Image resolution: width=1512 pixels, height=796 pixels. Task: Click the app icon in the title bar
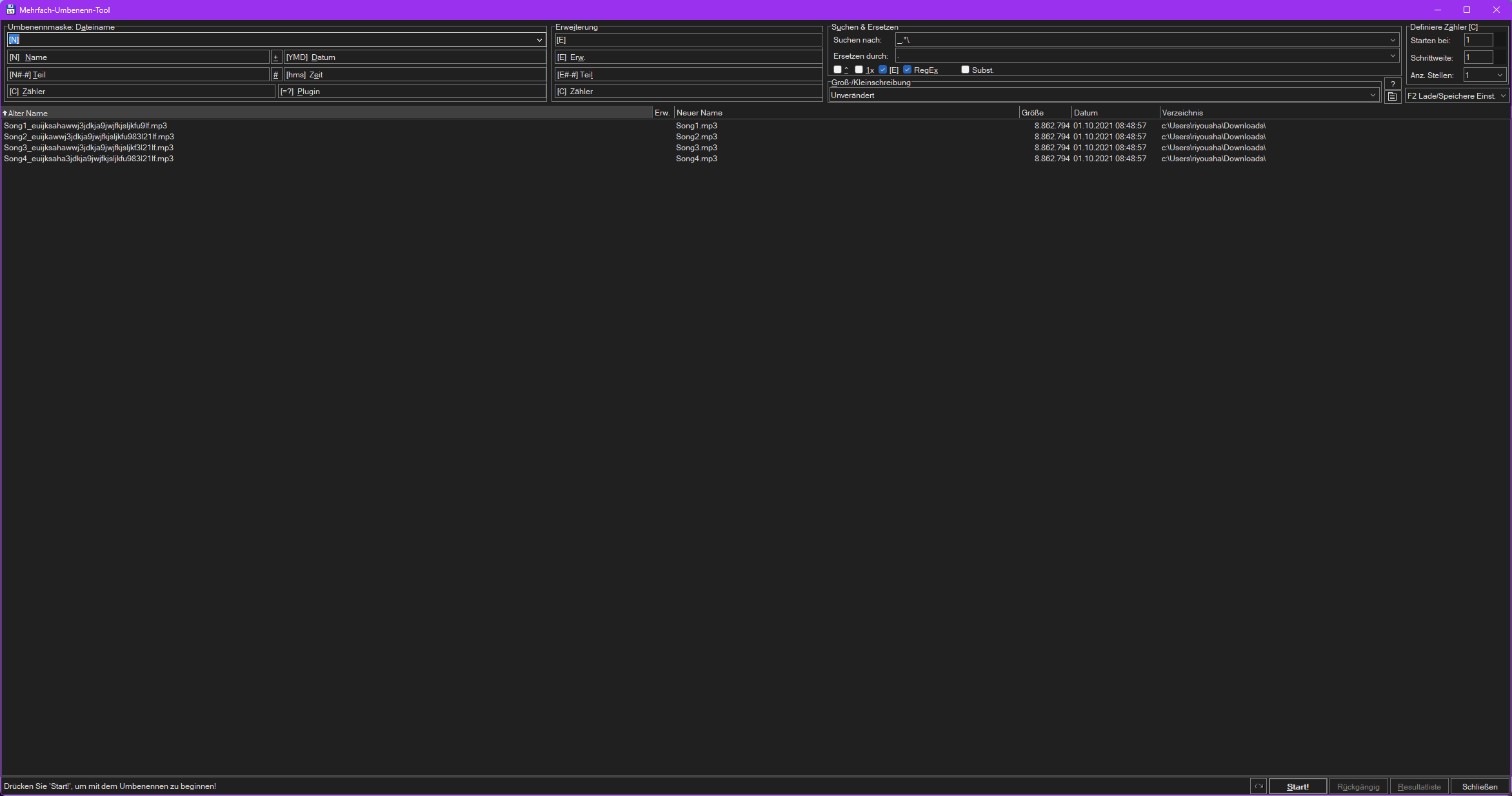[10, 10]
